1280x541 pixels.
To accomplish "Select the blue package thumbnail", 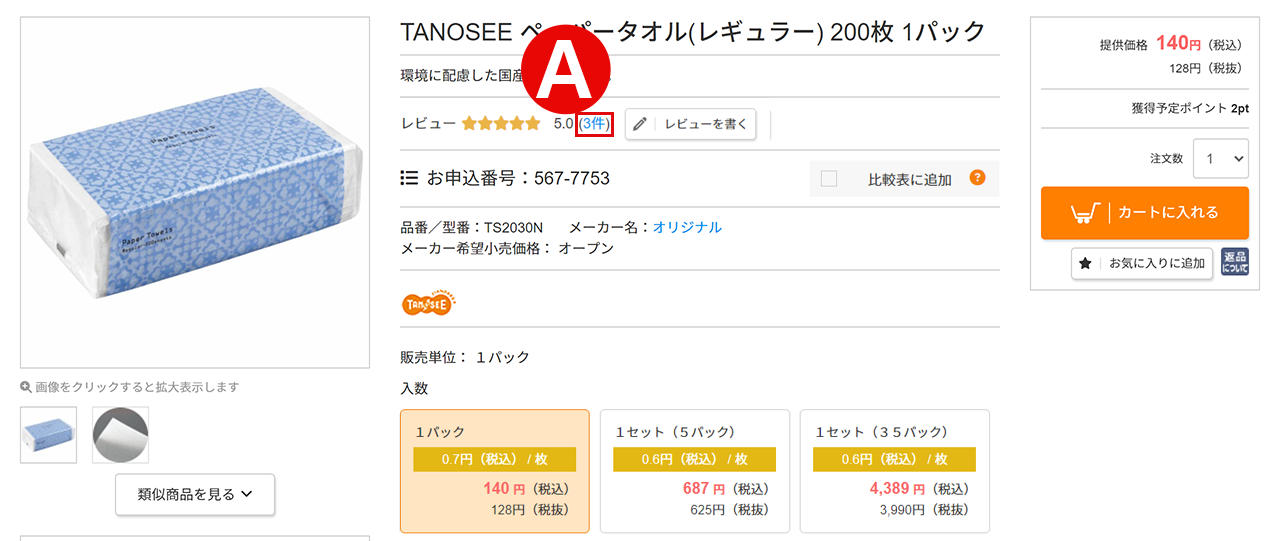I will pyautogui.click(x=48, y=434).
